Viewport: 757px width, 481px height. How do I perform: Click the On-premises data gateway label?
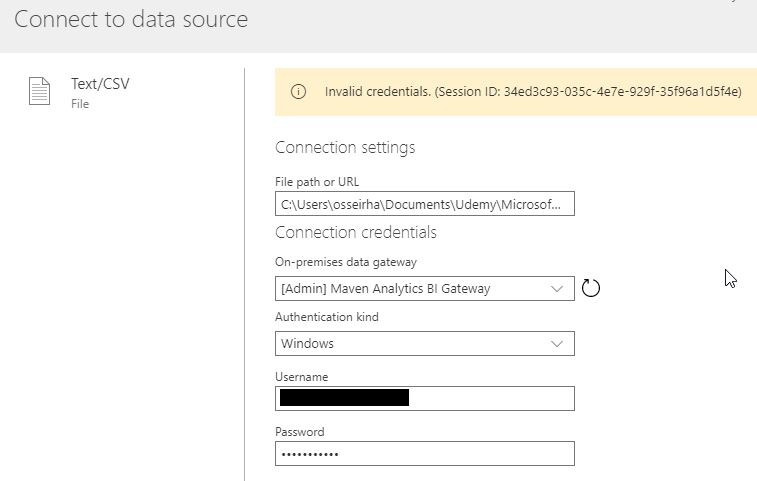point(346,262)
